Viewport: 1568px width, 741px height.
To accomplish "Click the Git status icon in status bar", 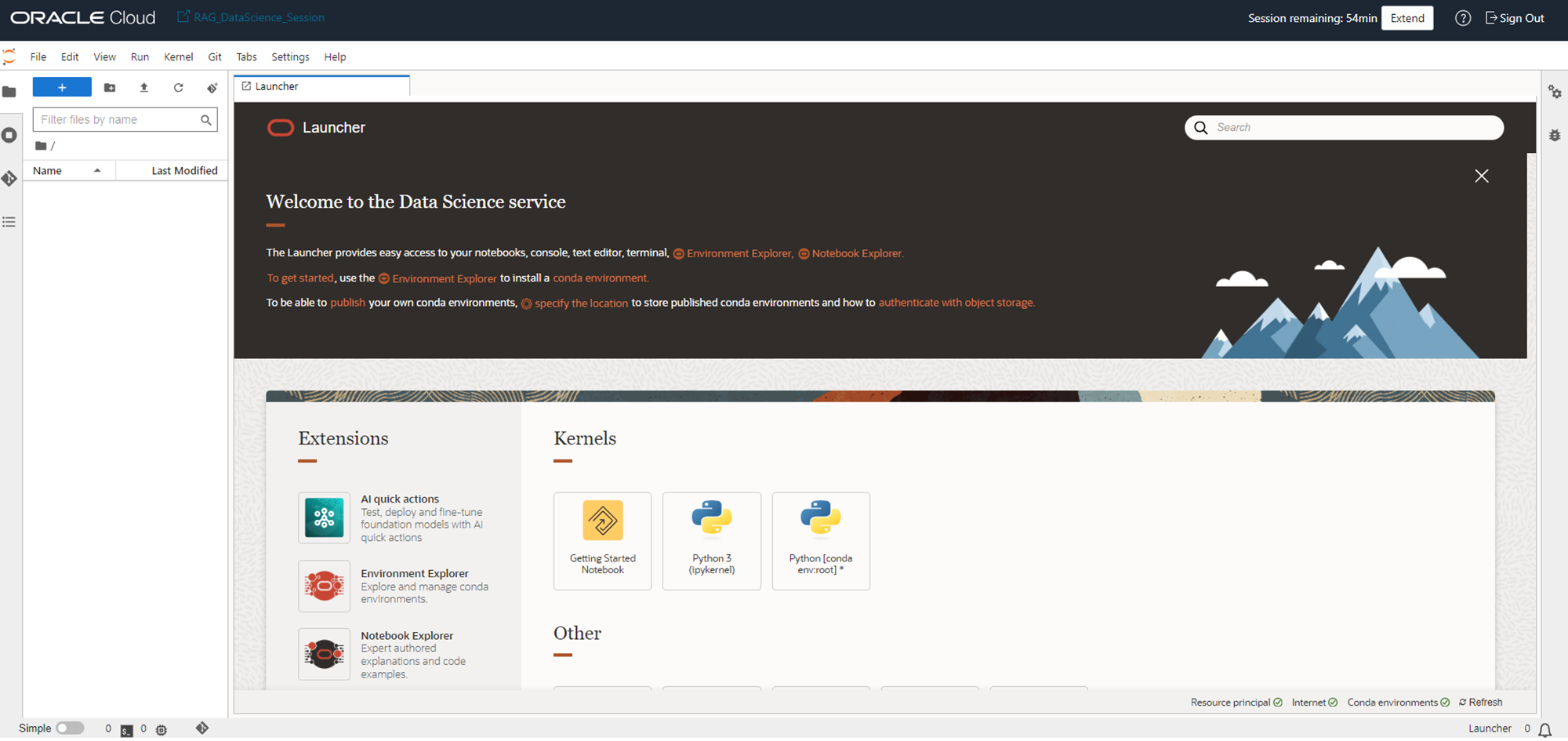I will [x=202, y=728].
